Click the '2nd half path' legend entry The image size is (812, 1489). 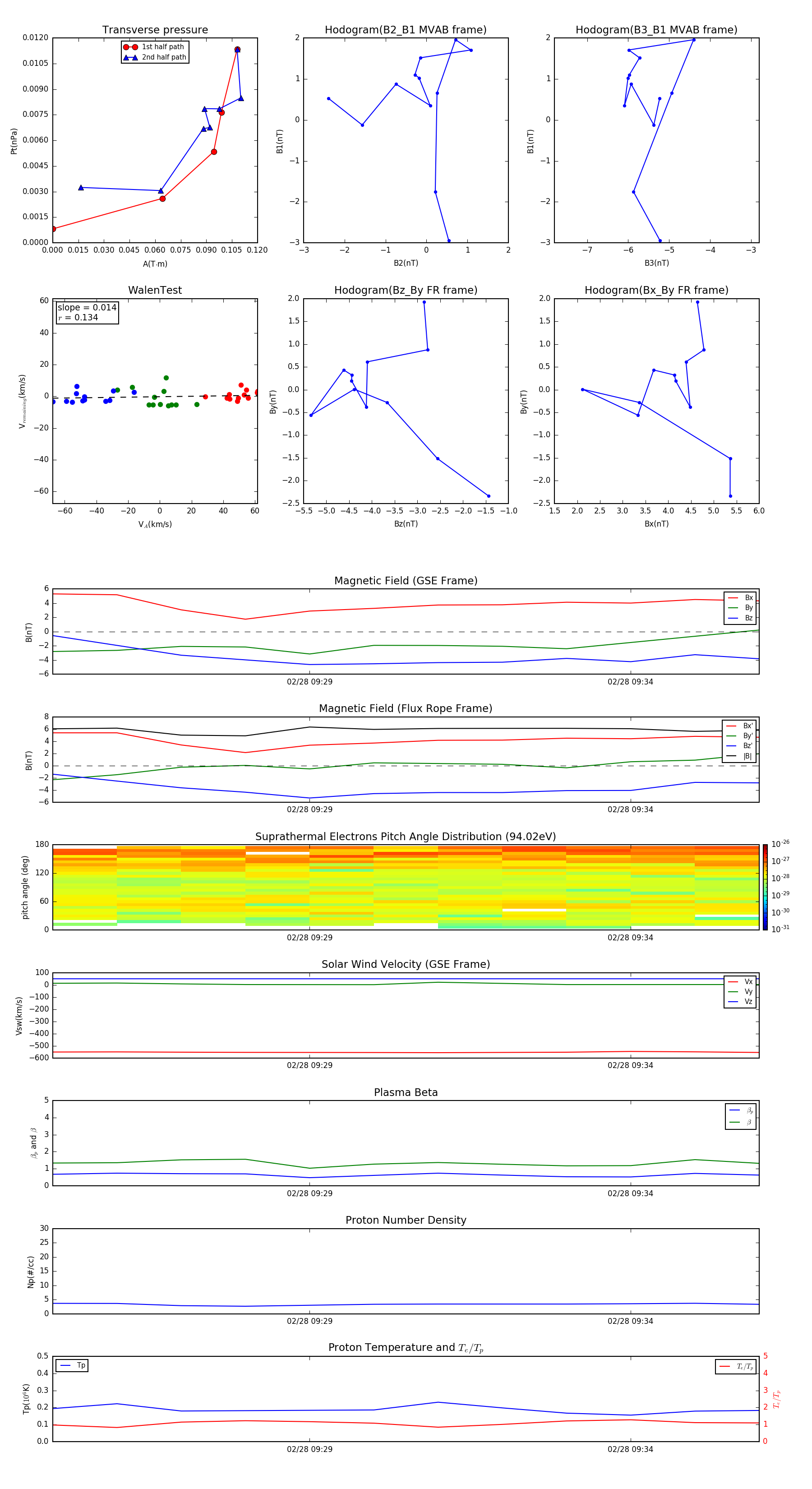[x=155, y=57]
